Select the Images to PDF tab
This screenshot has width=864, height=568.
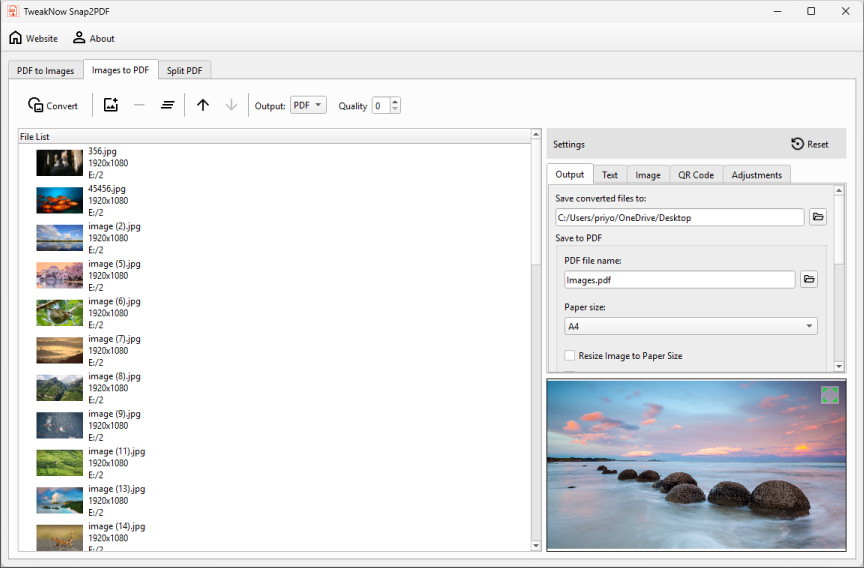click(121, 70)
